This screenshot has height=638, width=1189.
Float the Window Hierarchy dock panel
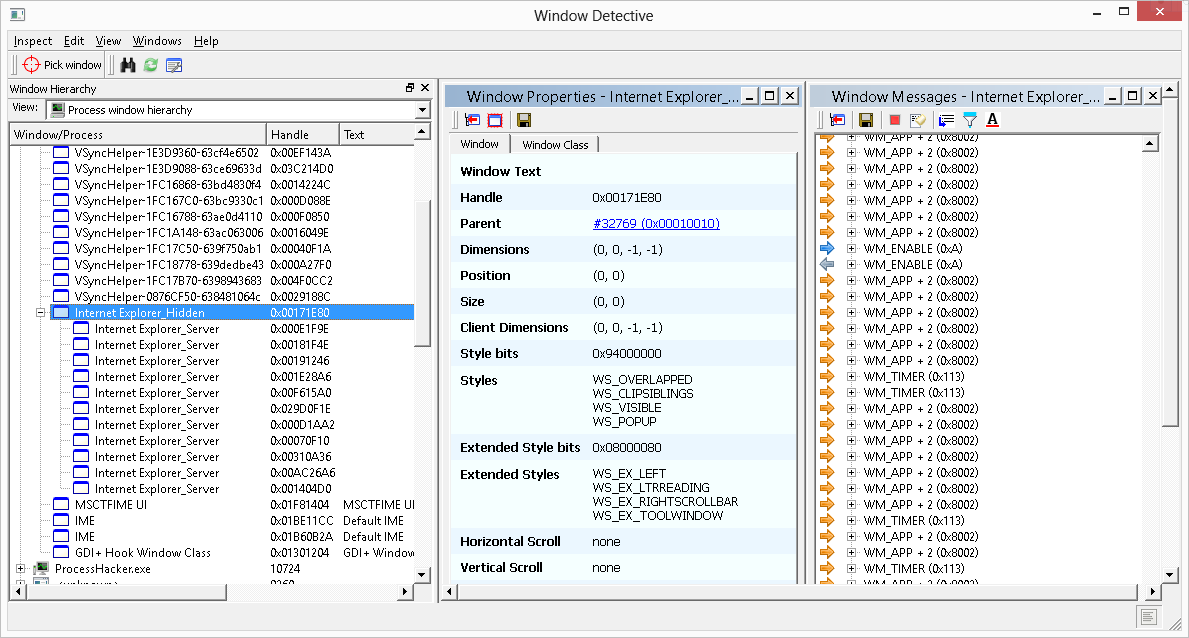click(x=410, y=88)
